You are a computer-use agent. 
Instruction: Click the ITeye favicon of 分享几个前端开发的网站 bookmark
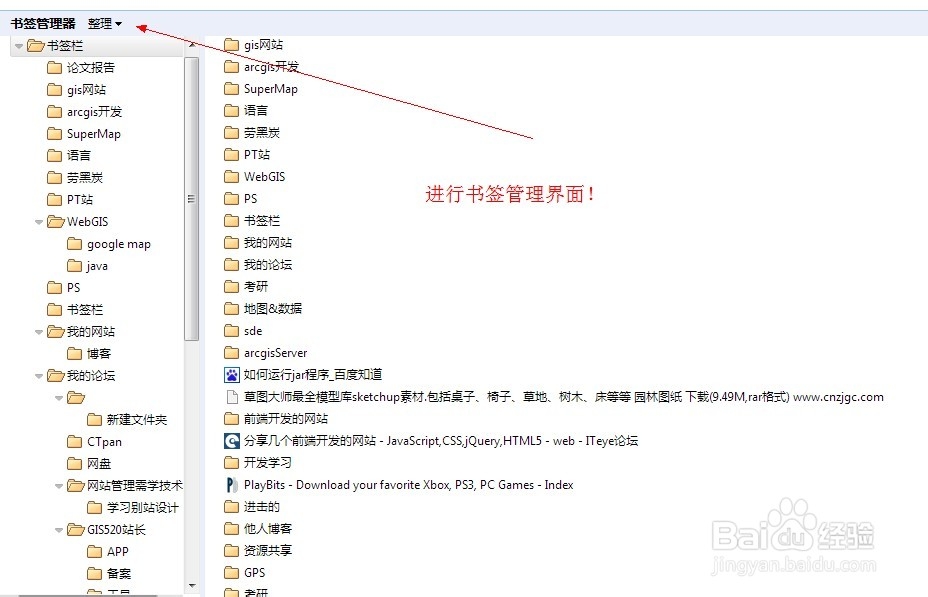(231, 441)
